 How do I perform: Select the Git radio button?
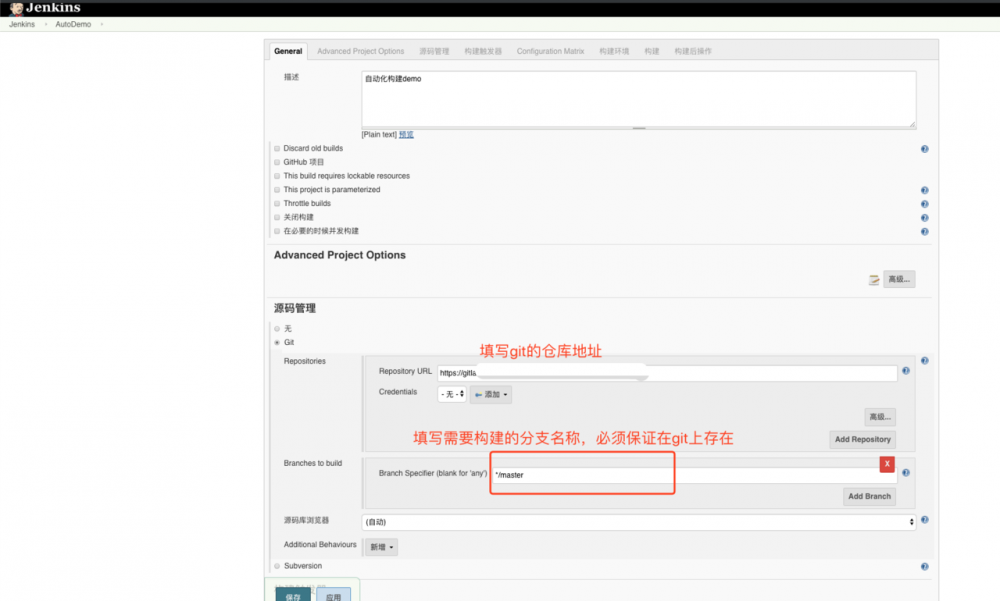[x=276, y=340]
